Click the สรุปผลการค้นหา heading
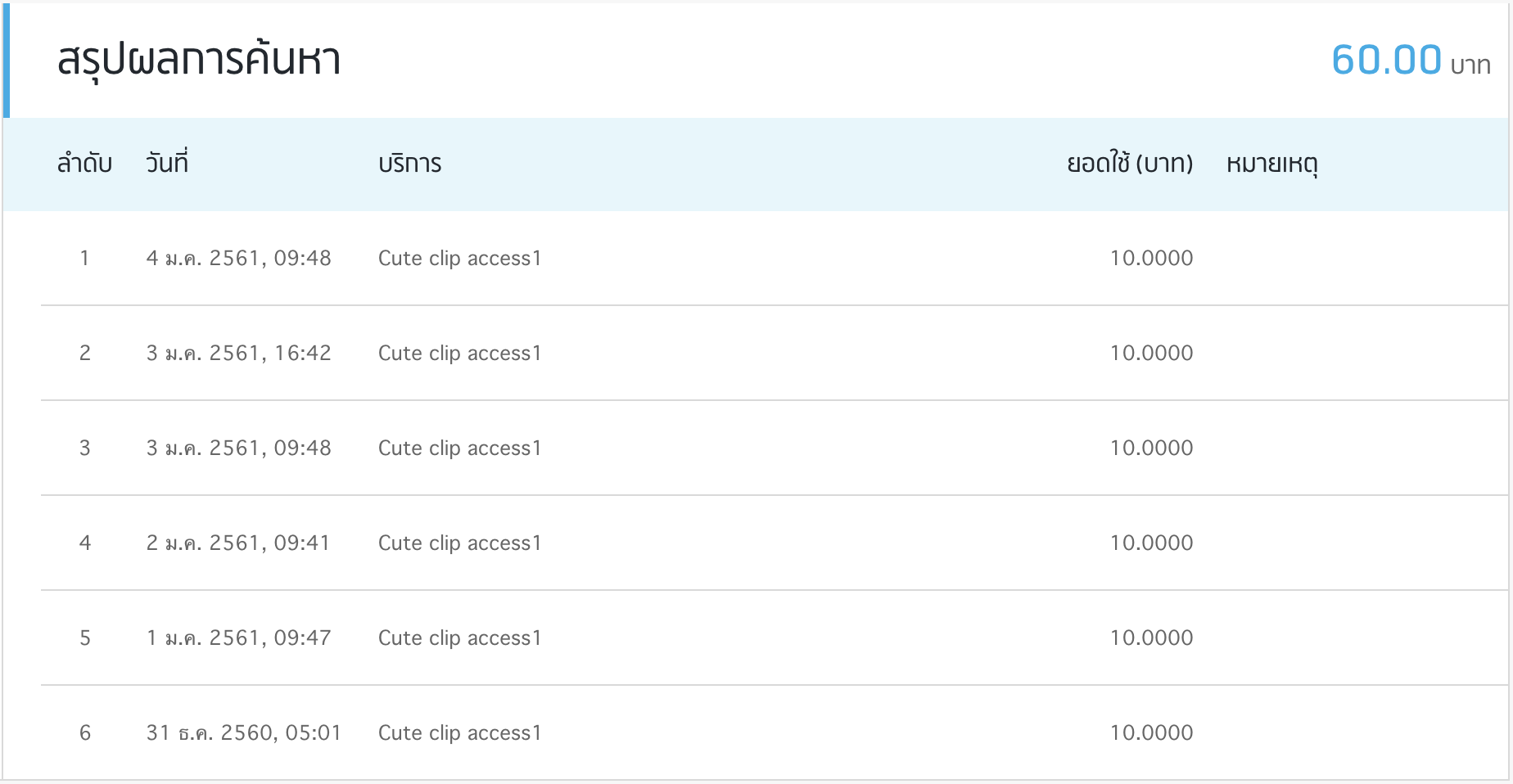 199,60
